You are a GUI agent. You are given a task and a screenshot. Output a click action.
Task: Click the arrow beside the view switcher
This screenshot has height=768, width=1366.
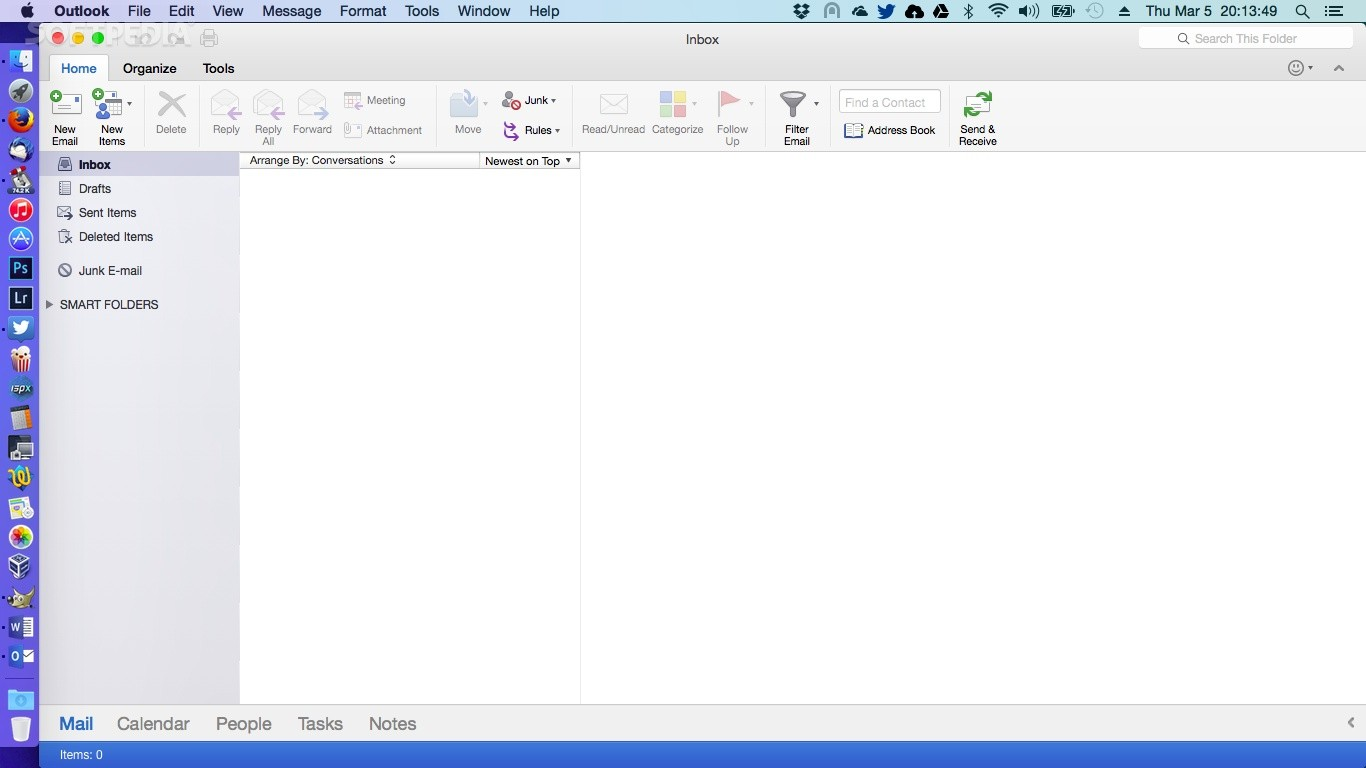[x=1351, y=722]
